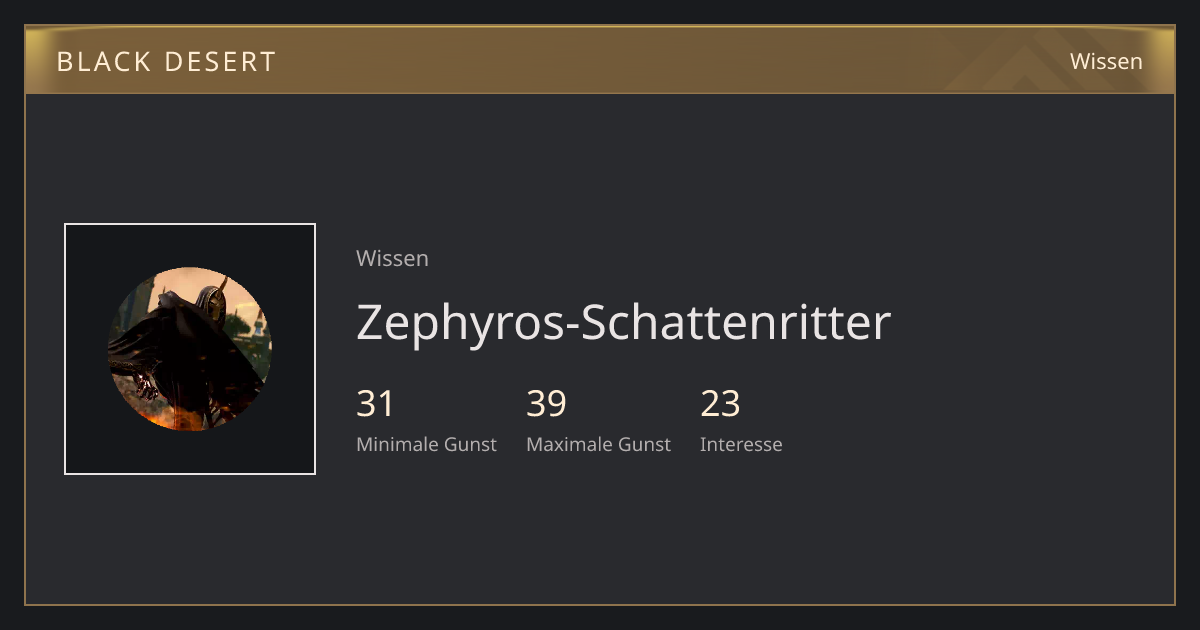Click the Maximale Gunst label
1200x630 pixels.
pyautogui.click(x=598, y=444)
